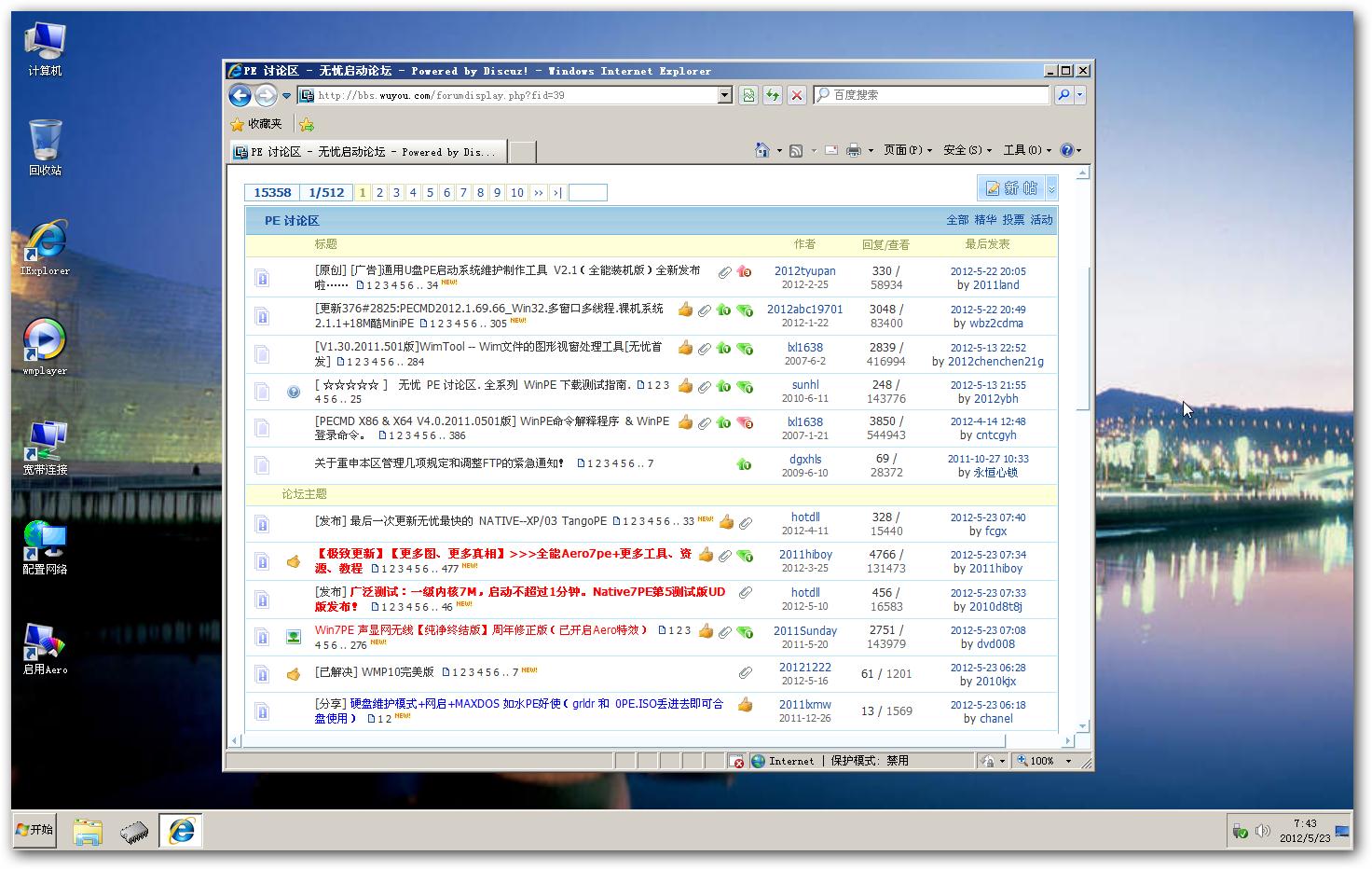Click the search magnifier button
Screen dimensions: 1372x869
1063,95
